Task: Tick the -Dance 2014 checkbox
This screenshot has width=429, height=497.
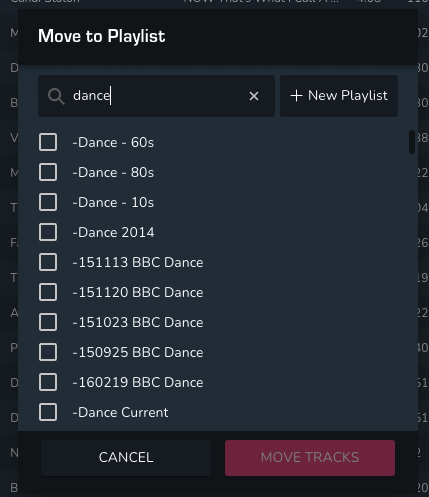Action: tap(48, 232)
